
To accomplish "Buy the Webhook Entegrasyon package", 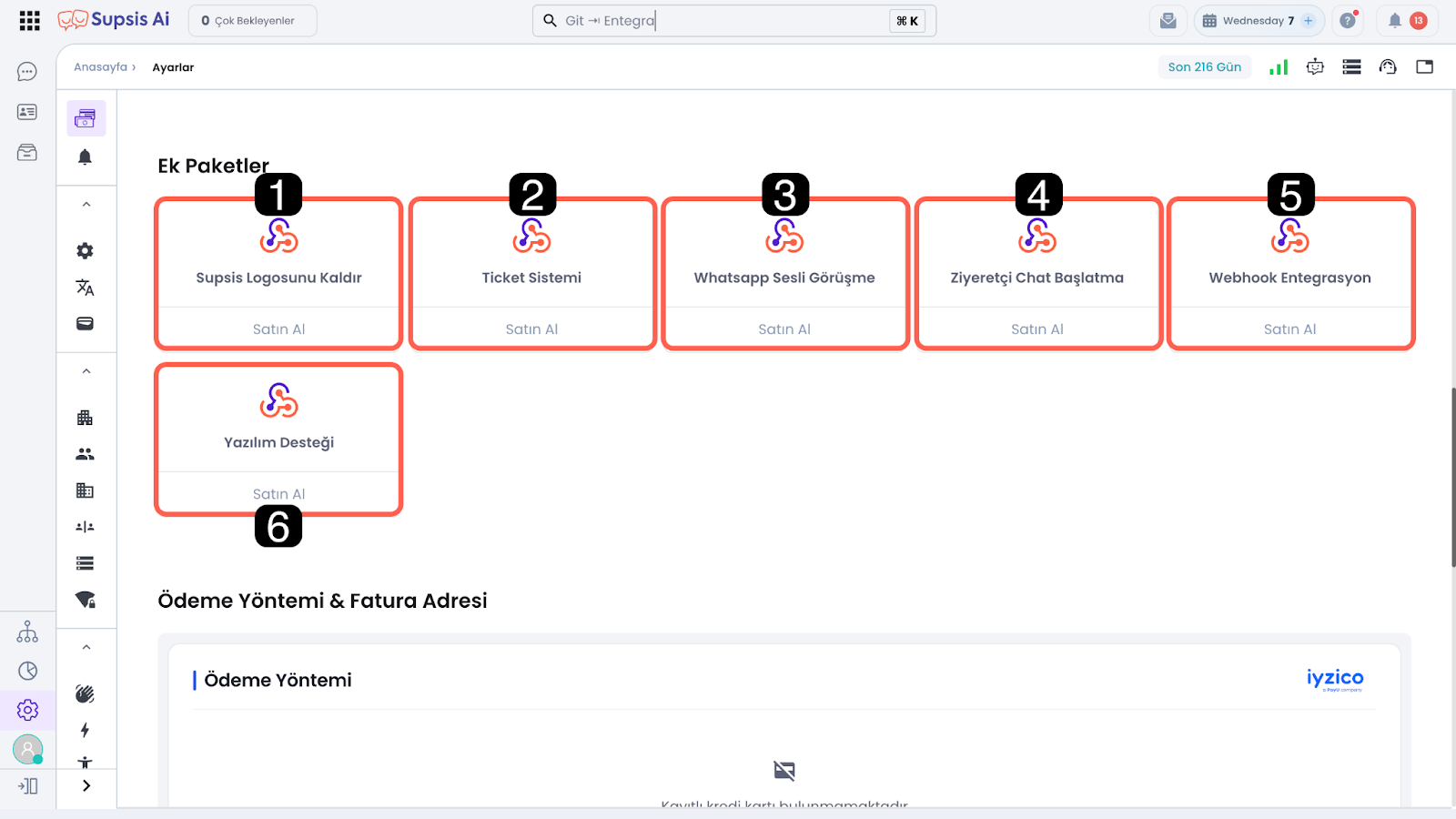I will coord(1289,329).
